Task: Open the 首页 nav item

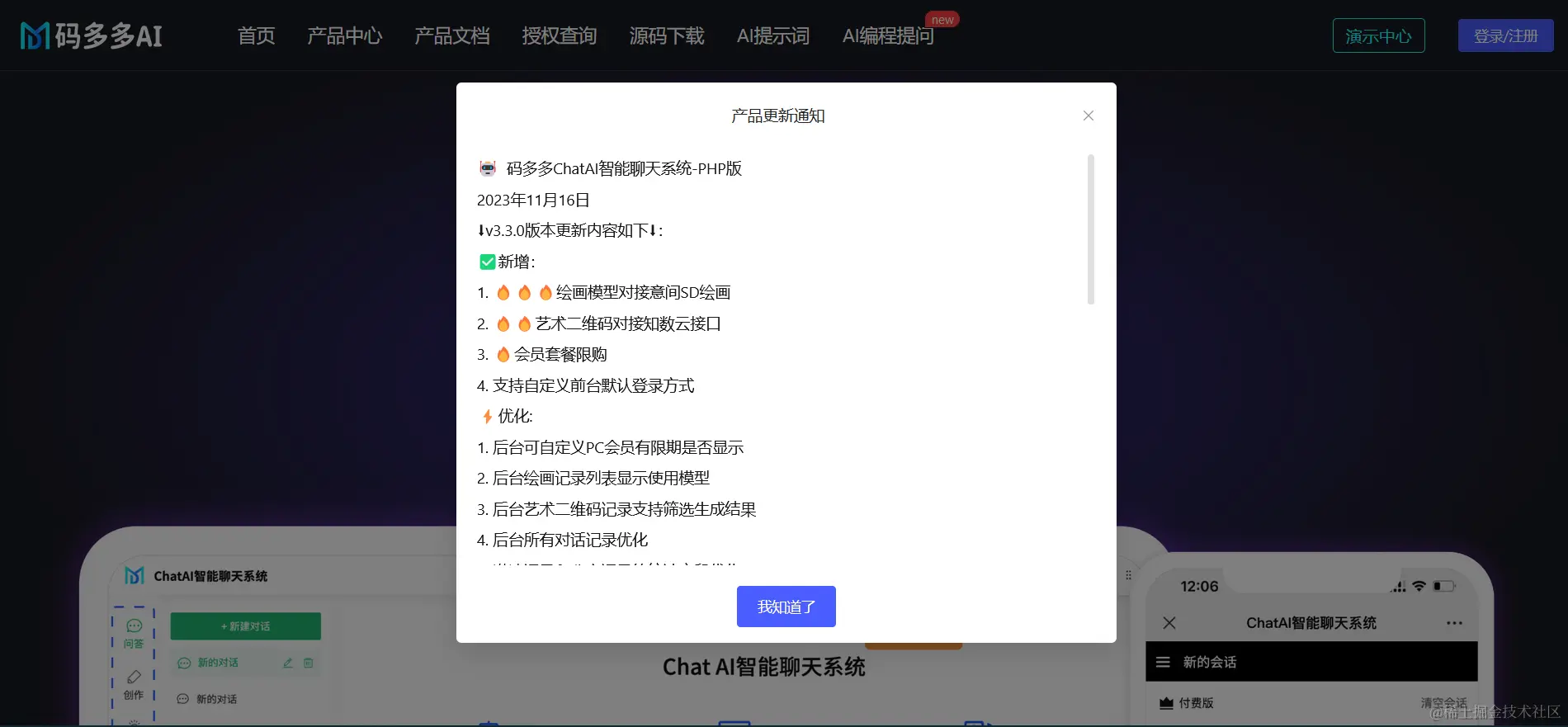Action: pyautogui.click(x=256, y=35)
